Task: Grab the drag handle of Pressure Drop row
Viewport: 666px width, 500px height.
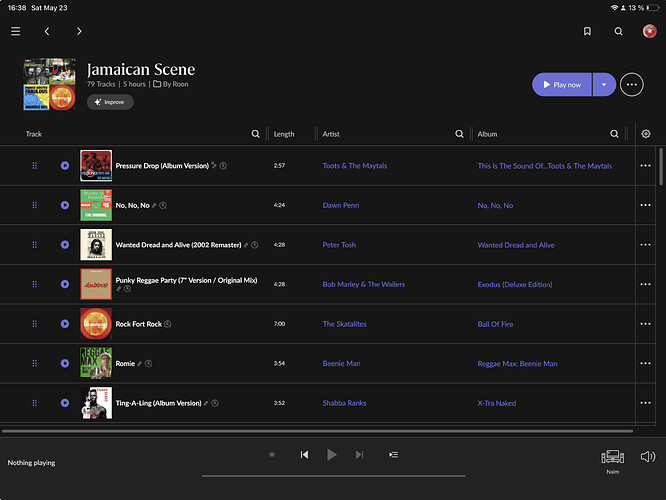Action: (x=35, y=166)
